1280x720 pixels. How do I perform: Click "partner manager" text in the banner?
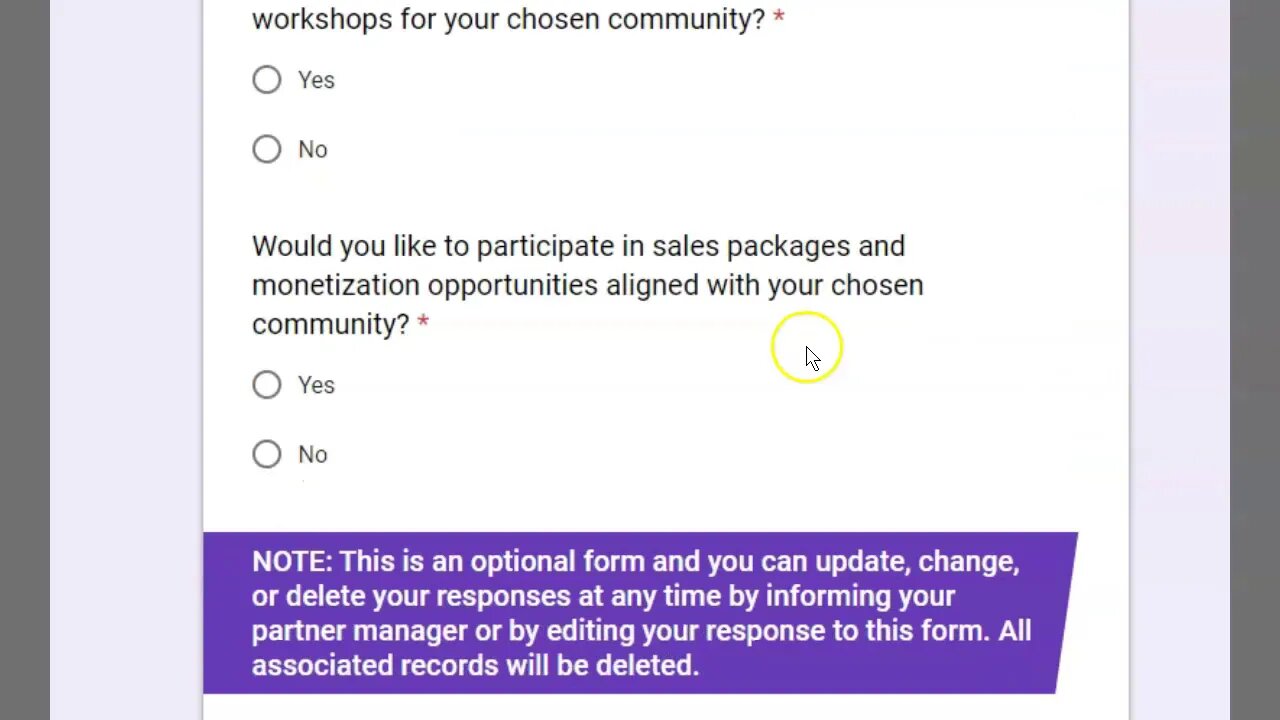click(359, 631)
